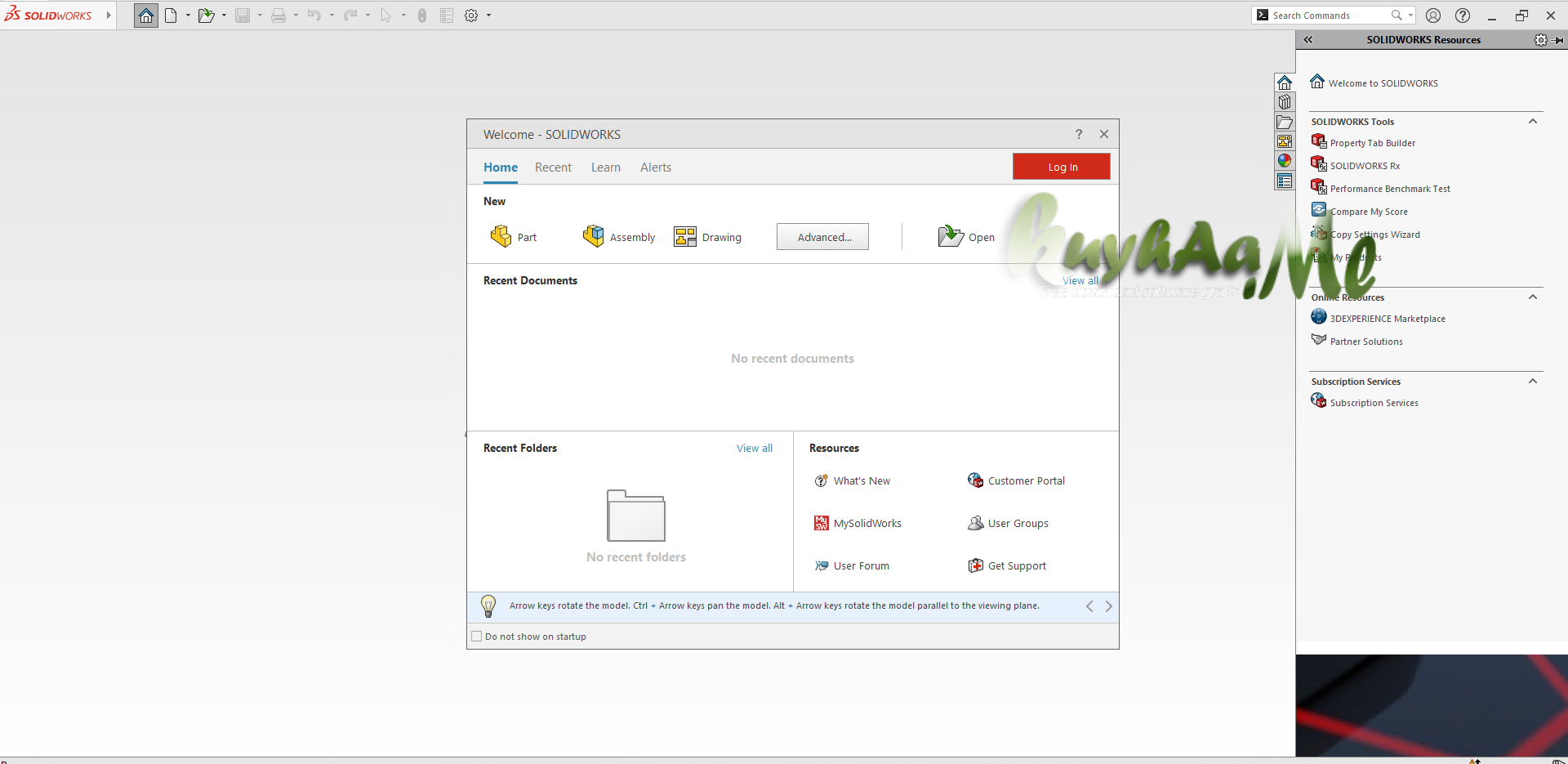Open the File Explorer task pane tab
Screen dimensions: 1568x764
pos(1285,122)
